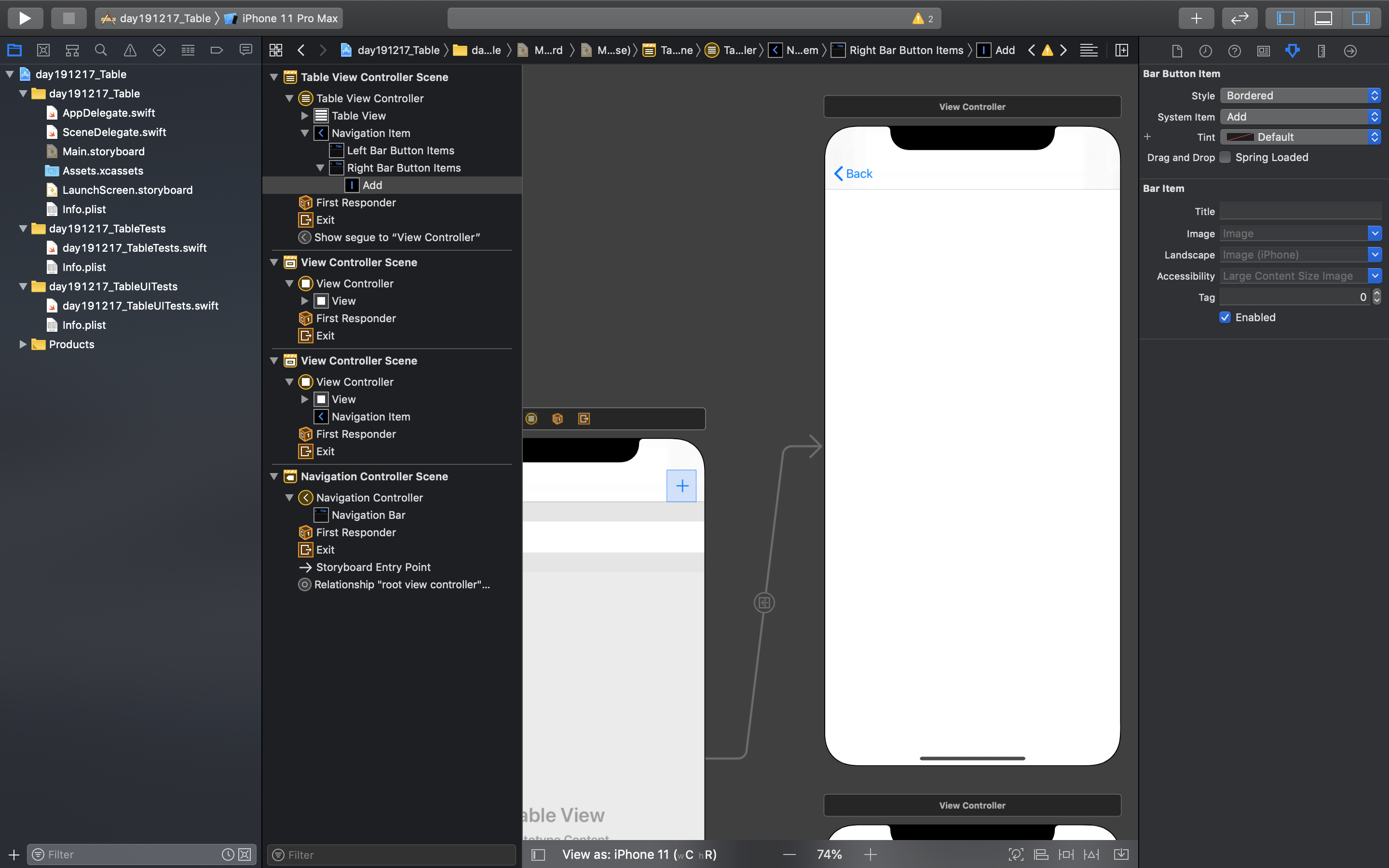Click the Run play button
This screenshot has width=1389, height=868.
pos(25,18)
